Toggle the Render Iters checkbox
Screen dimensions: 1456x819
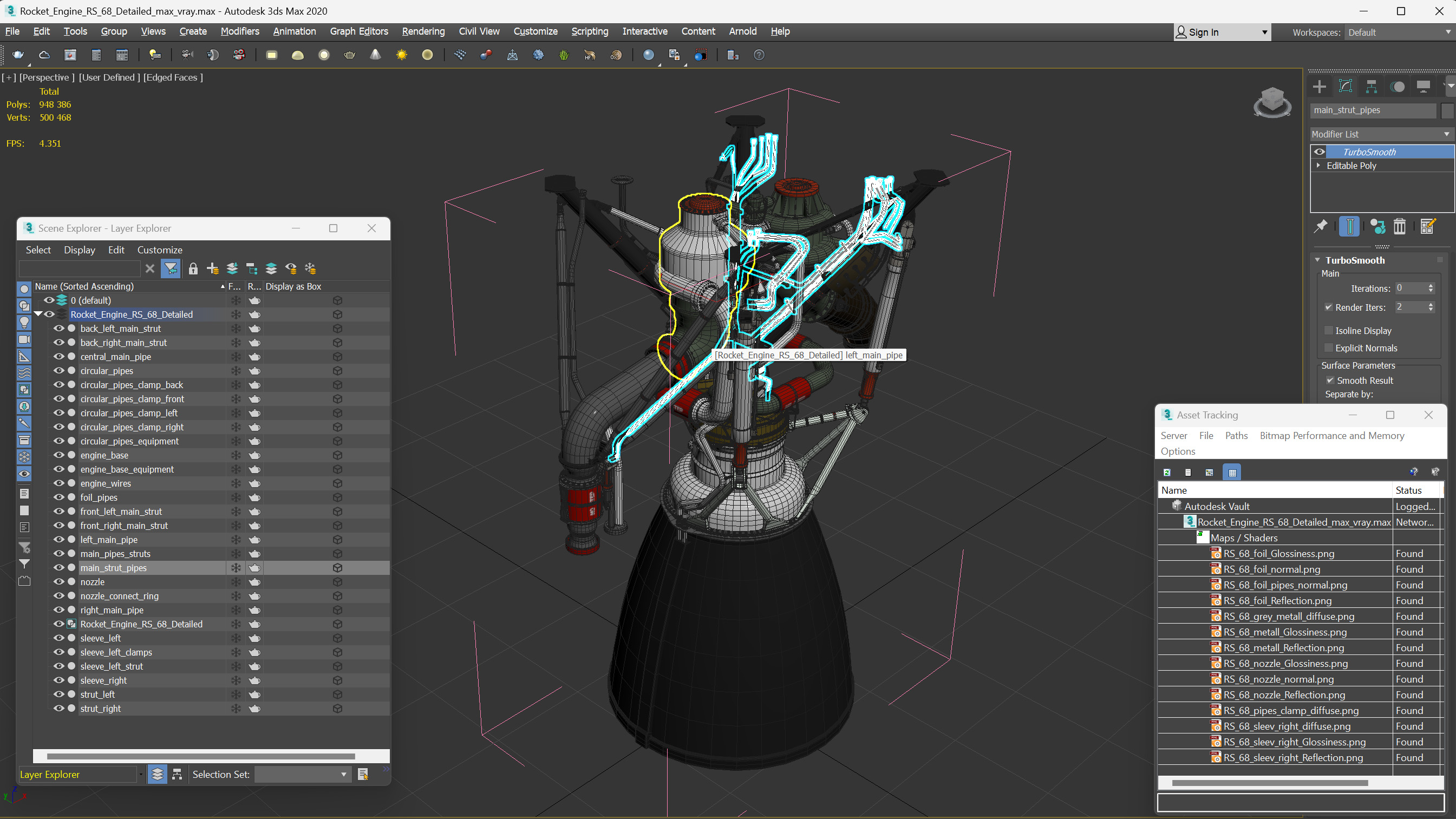1329,307
